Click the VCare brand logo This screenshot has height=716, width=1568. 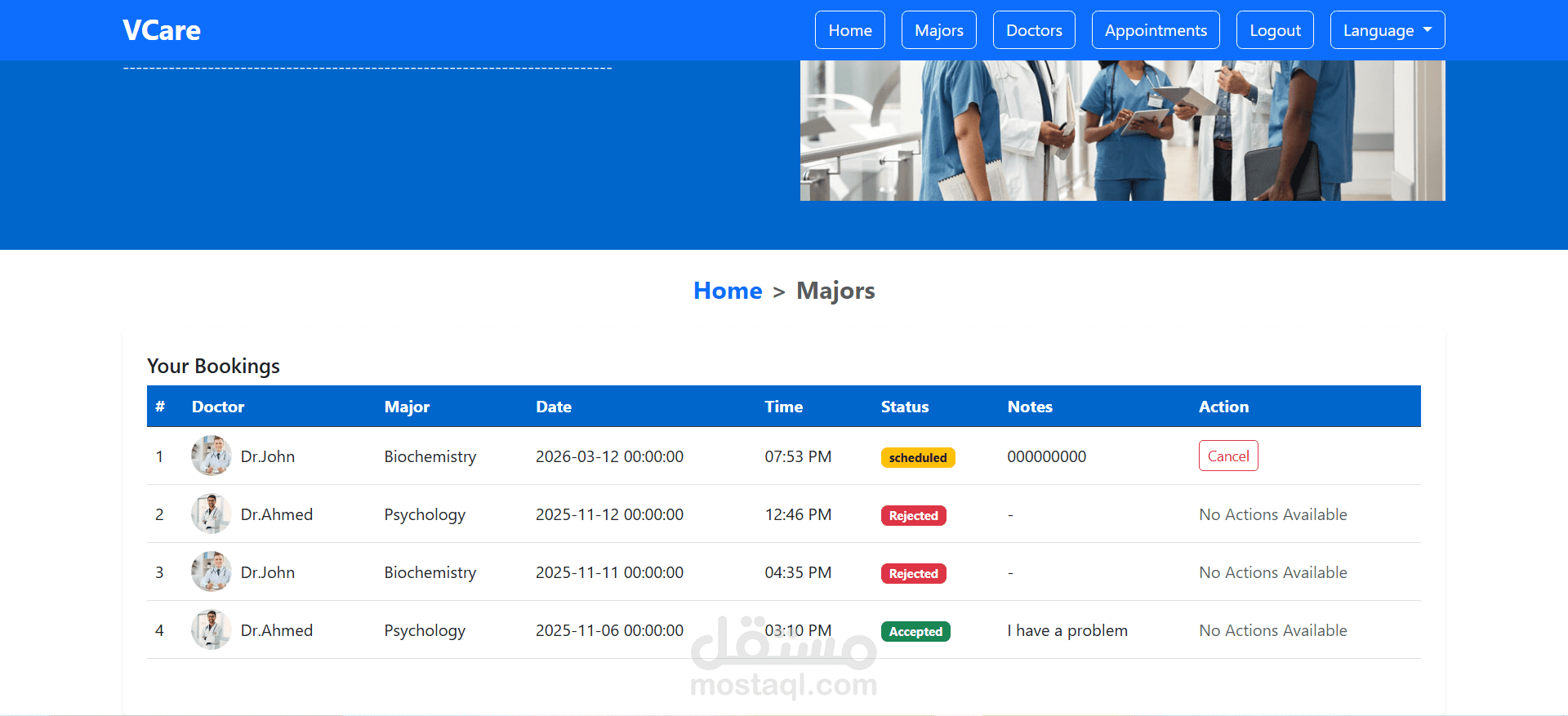point(162,30)
